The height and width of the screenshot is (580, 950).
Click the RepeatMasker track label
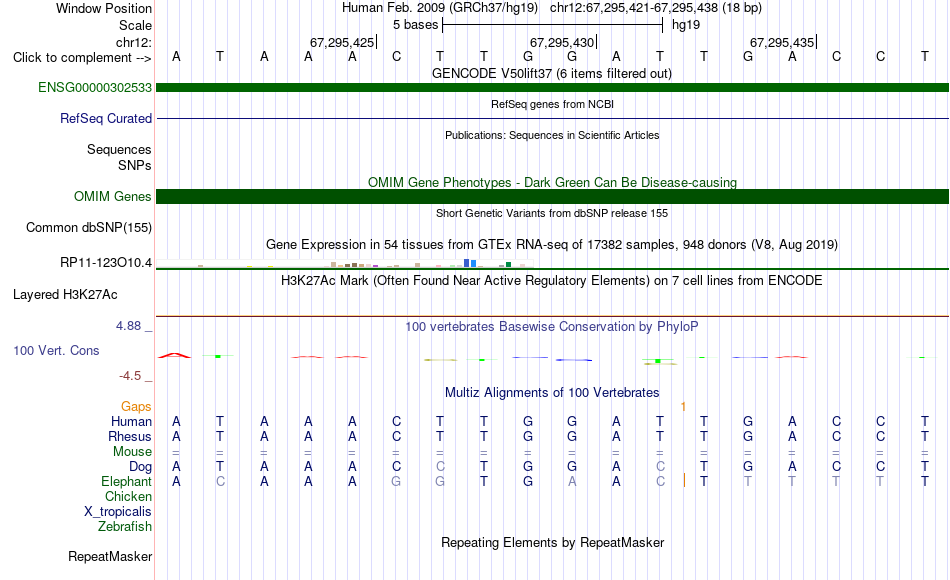[x=110, y=556]
